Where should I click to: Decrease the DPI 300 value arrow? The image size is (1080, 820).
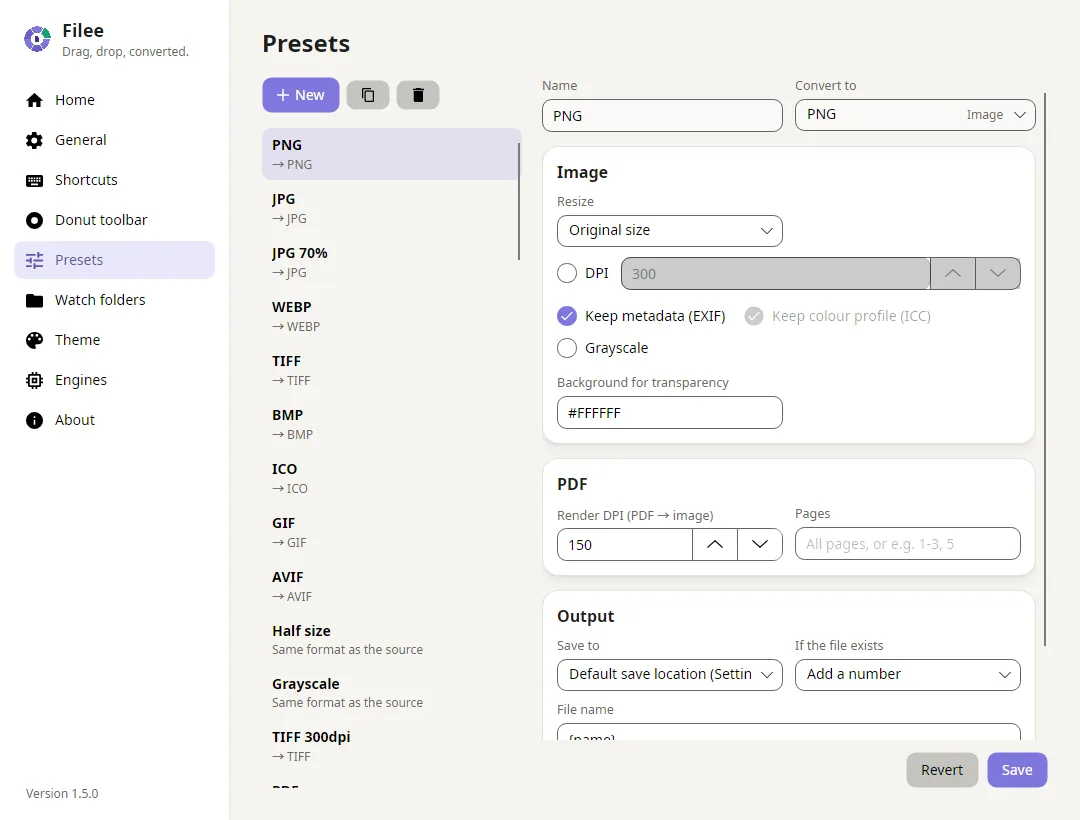[x=997, y=273]
